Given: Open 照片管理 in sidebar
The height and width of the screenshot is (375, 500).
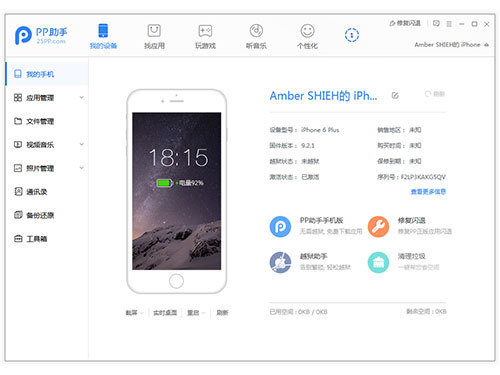Looking at the screenshot, I should (47, 168).
